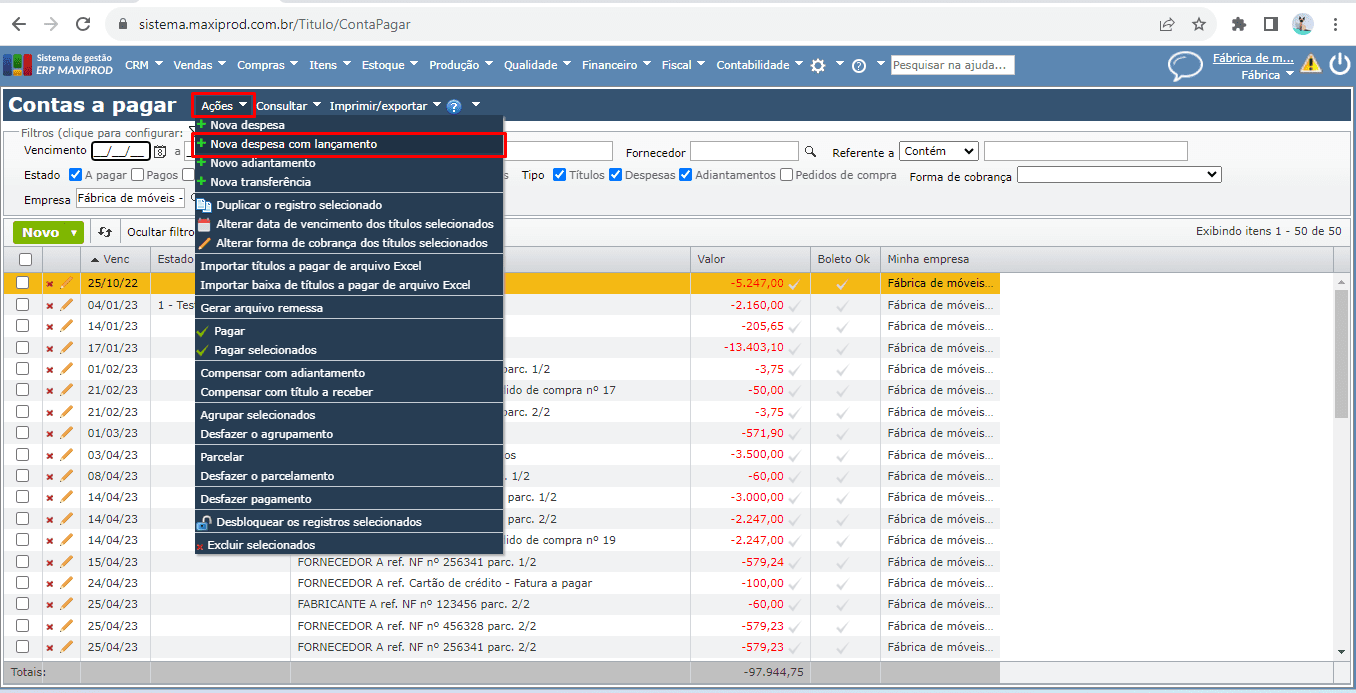Uncheck the Despesas type checkbox
The image size is (1356, 693).
616,175
